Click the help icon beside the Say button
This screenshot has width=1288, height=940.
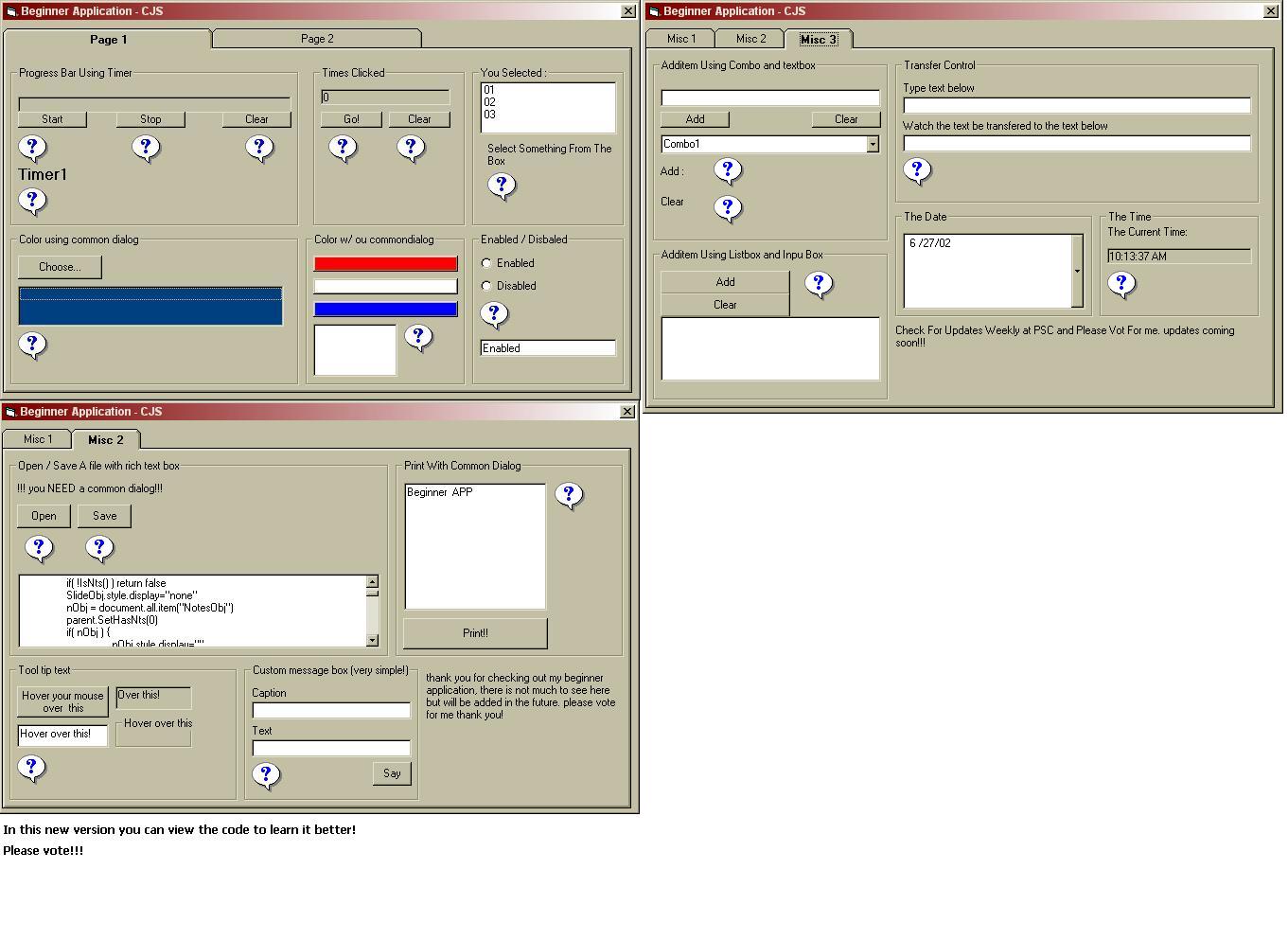[x=266, y=775]
